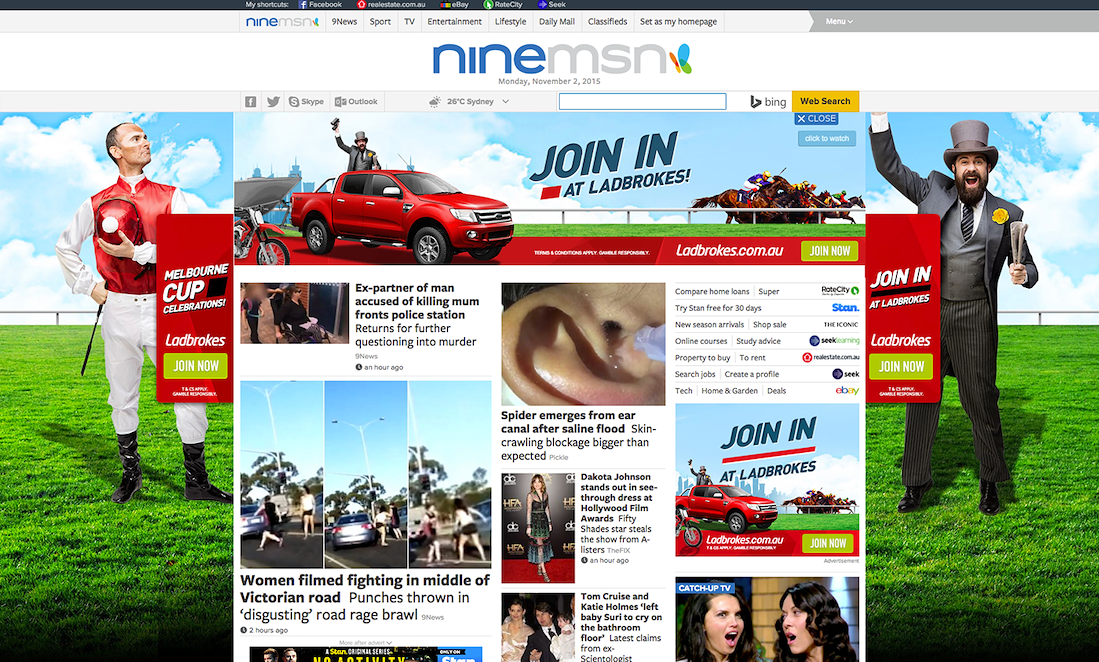This screenshot has height=662, width=1099.
Task: Click the Stan. logo in the links panel
Action: [x=845, y=308]
